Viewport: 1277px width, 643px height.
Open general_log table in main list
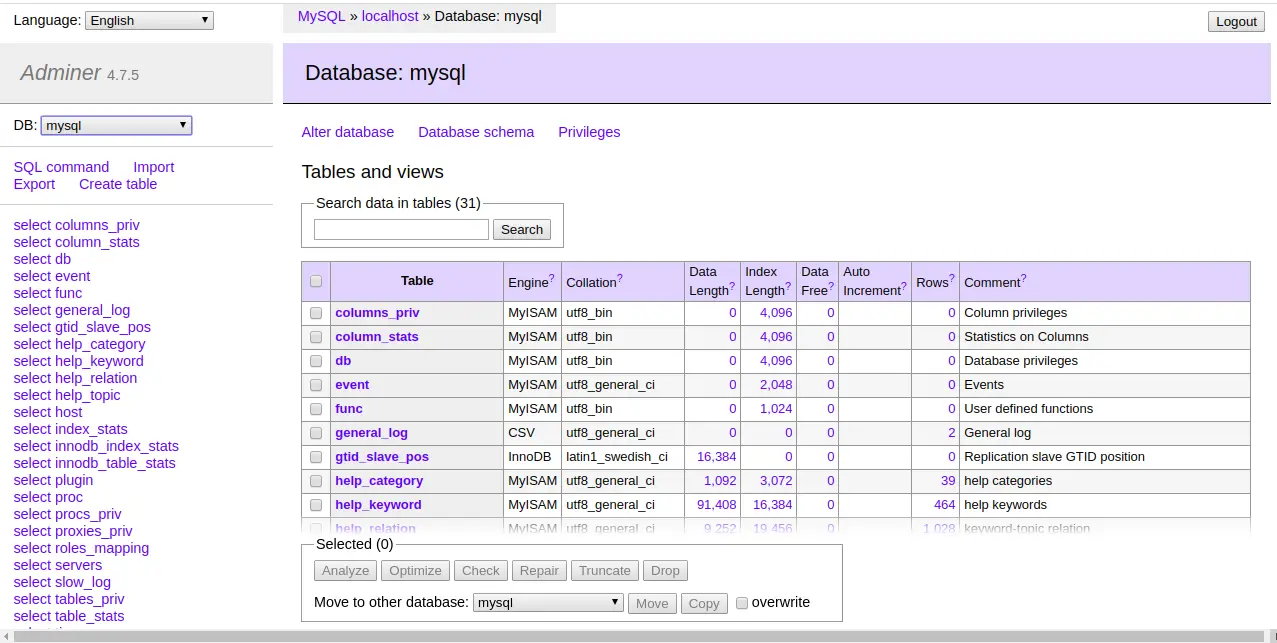[371, 433]
